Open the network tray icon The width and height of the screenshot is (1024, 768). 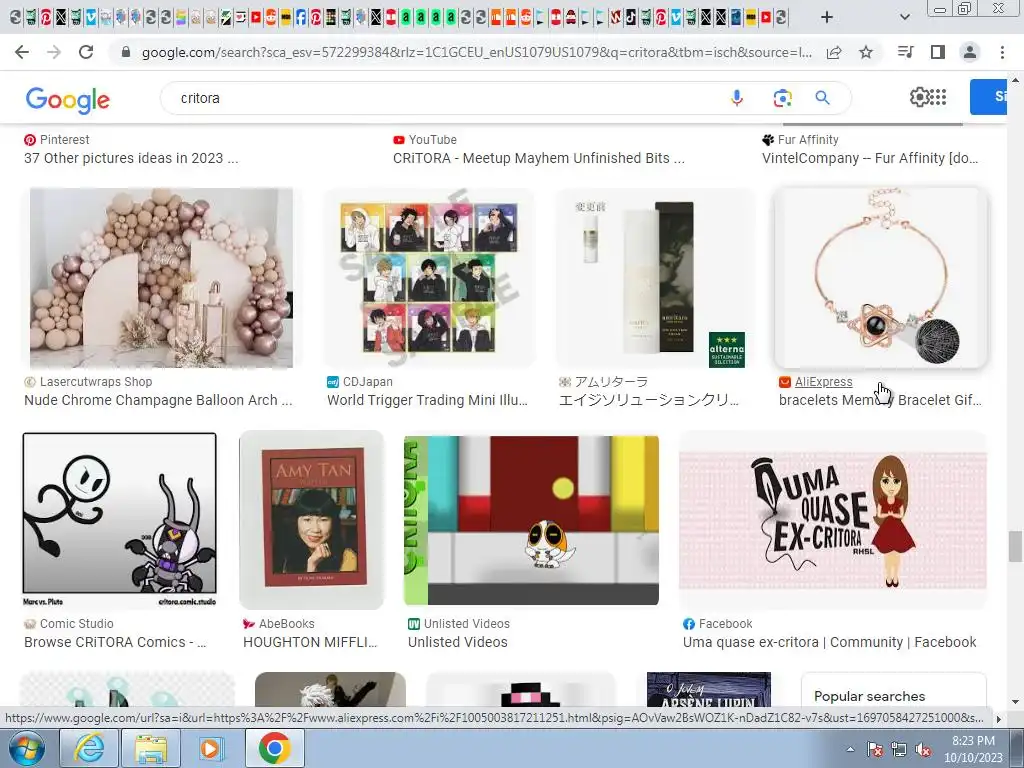coord(899,750)
